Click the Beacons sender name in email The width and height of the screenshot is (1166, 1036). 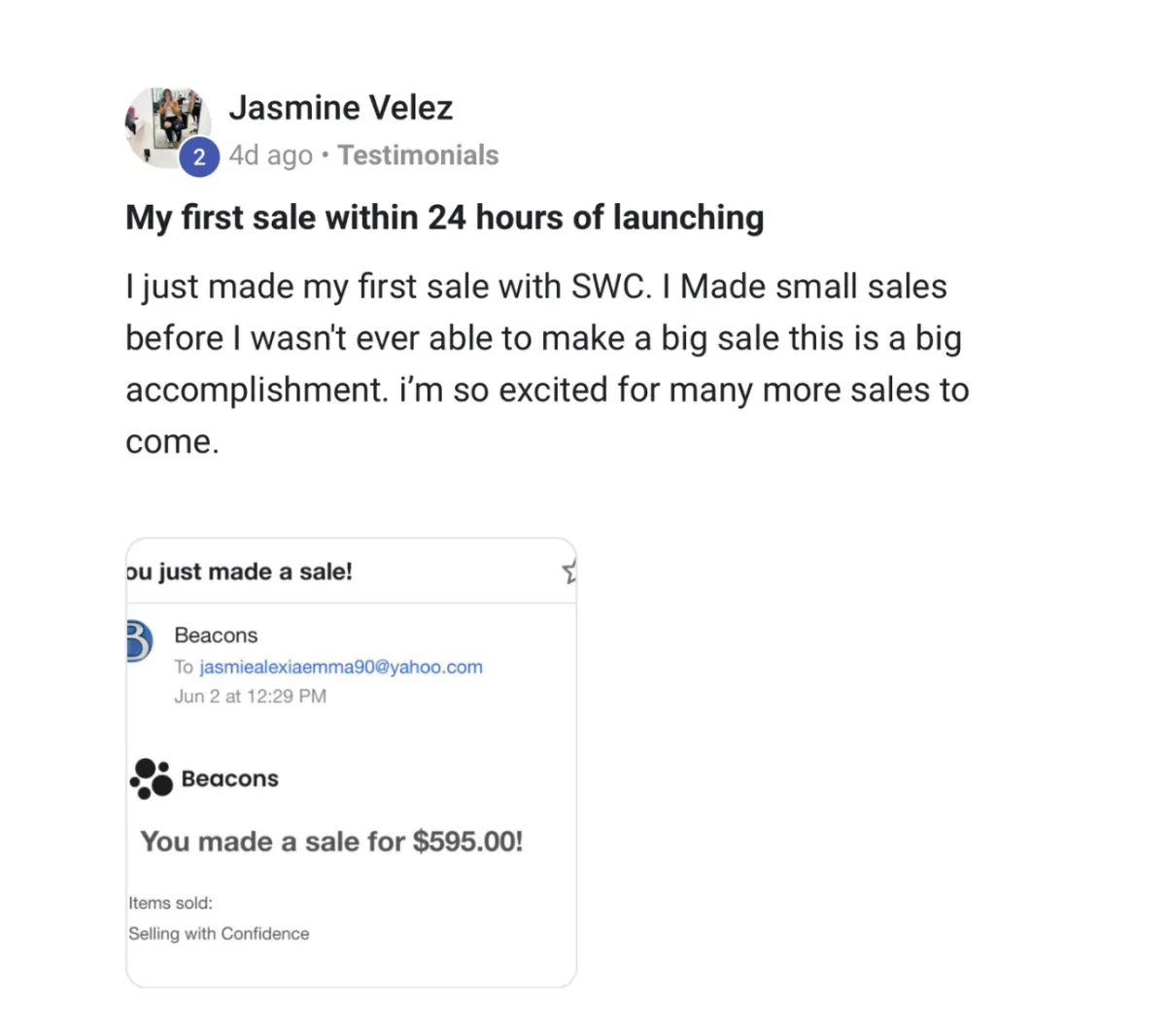click(x=216, y=635)
